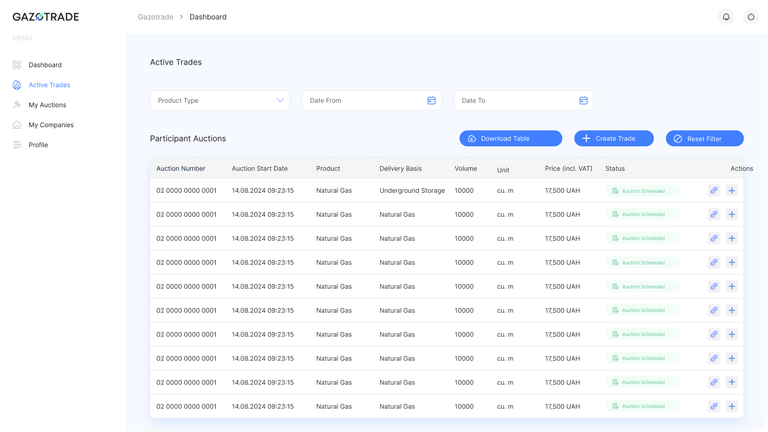768x432 pixels.
Task: Open the Date To calendar icon
Action: click(583, 100)
